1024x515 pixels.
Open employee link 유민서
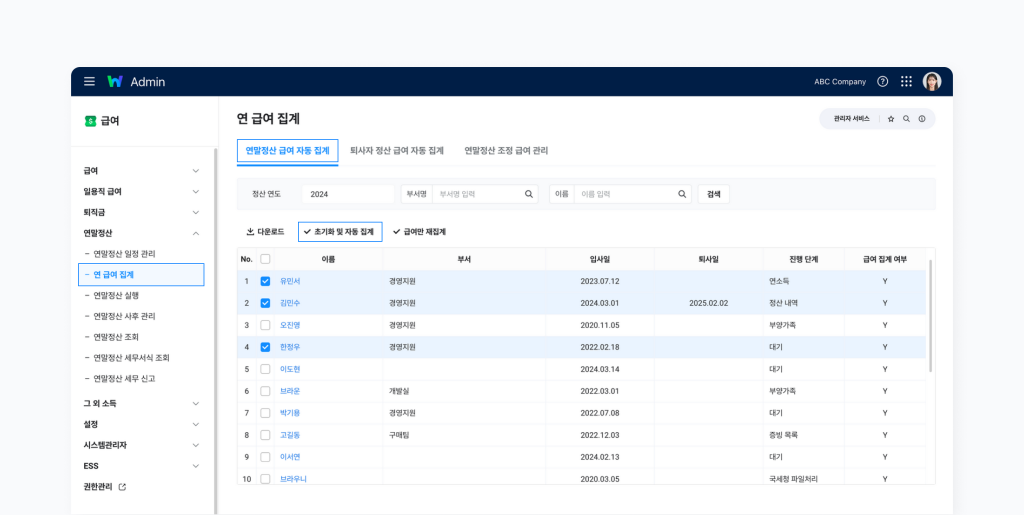(x=290, y=281)
